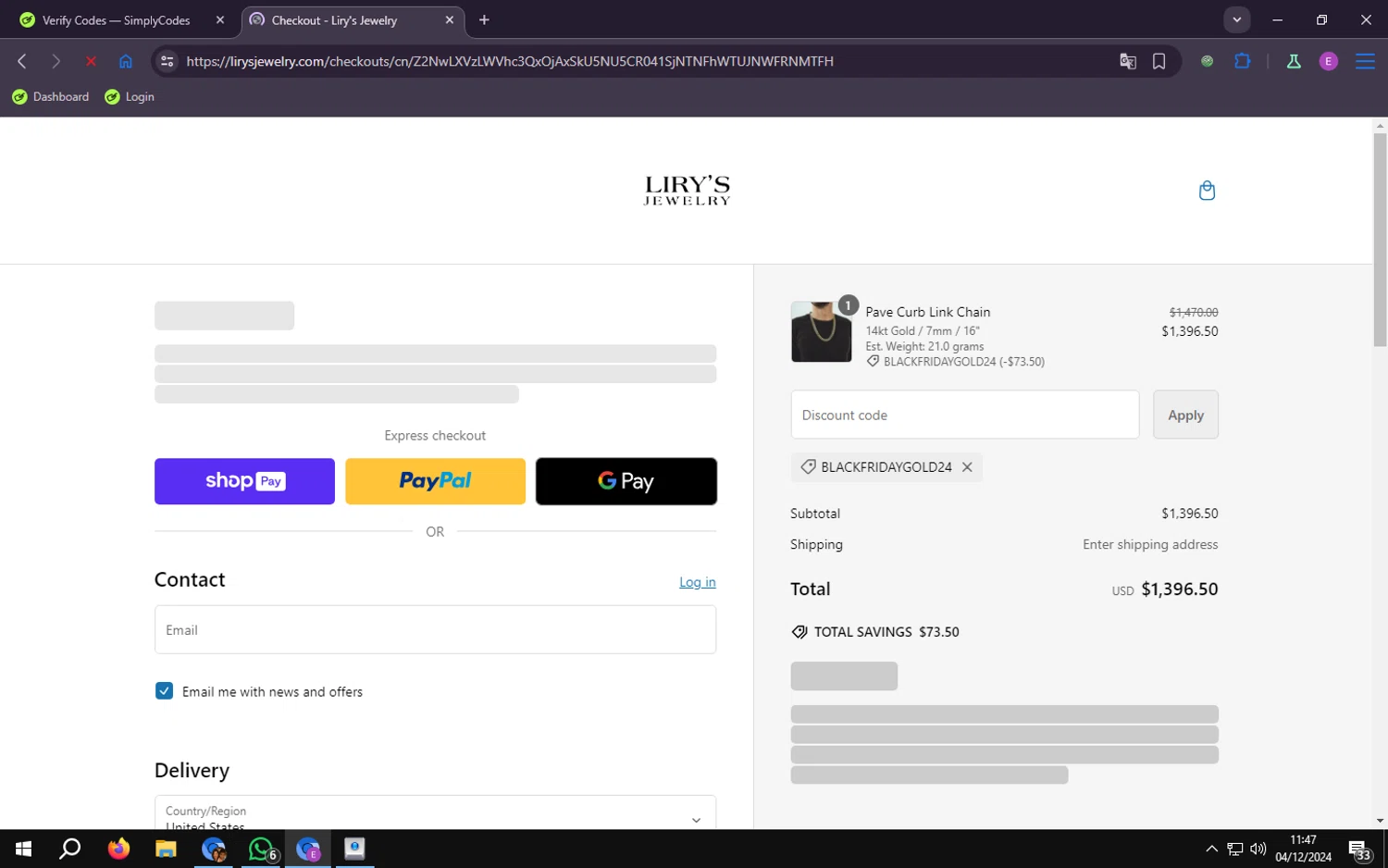Check out using PayPal
Viewport: 1388px width, 868px height.
pos(435,481)
